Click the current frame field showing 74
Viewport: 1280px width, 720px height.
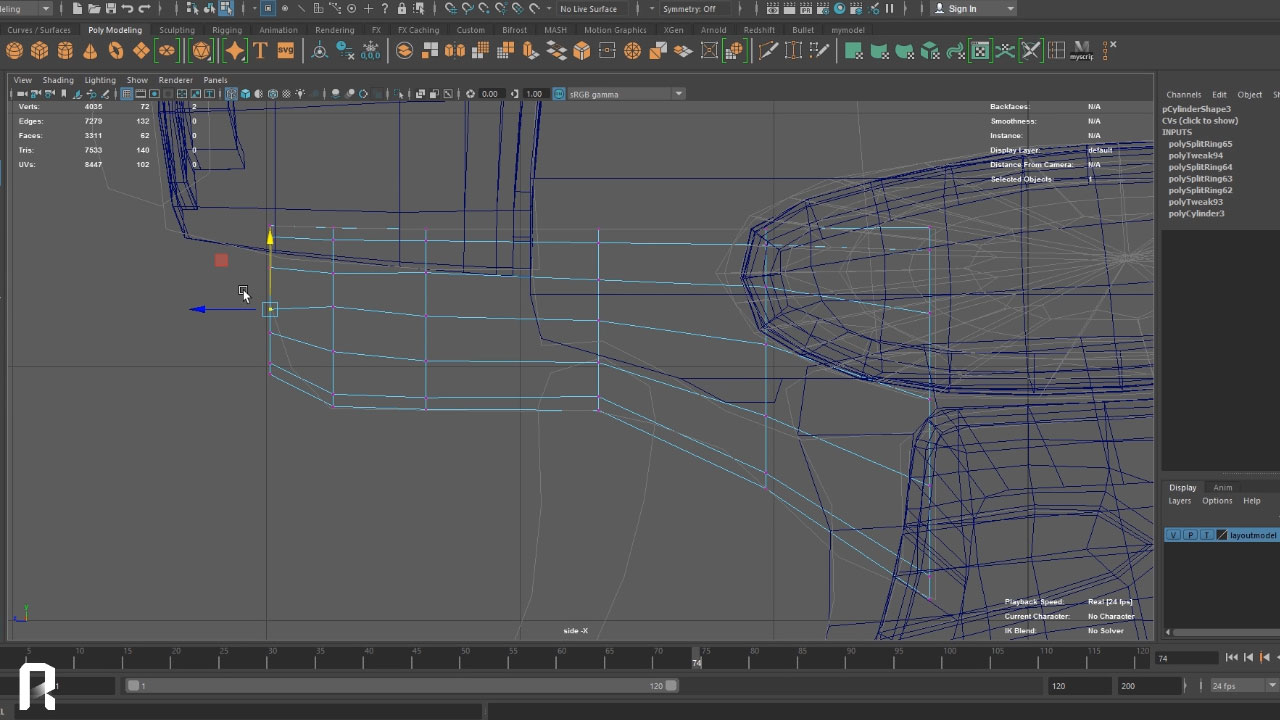tap(1183, 658)
